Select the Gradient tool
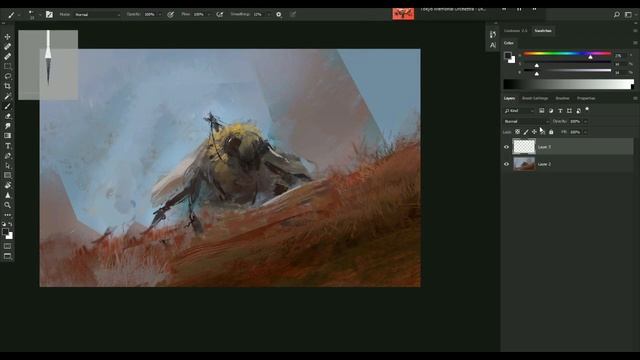The image size is (640, 360). [7, 136]
